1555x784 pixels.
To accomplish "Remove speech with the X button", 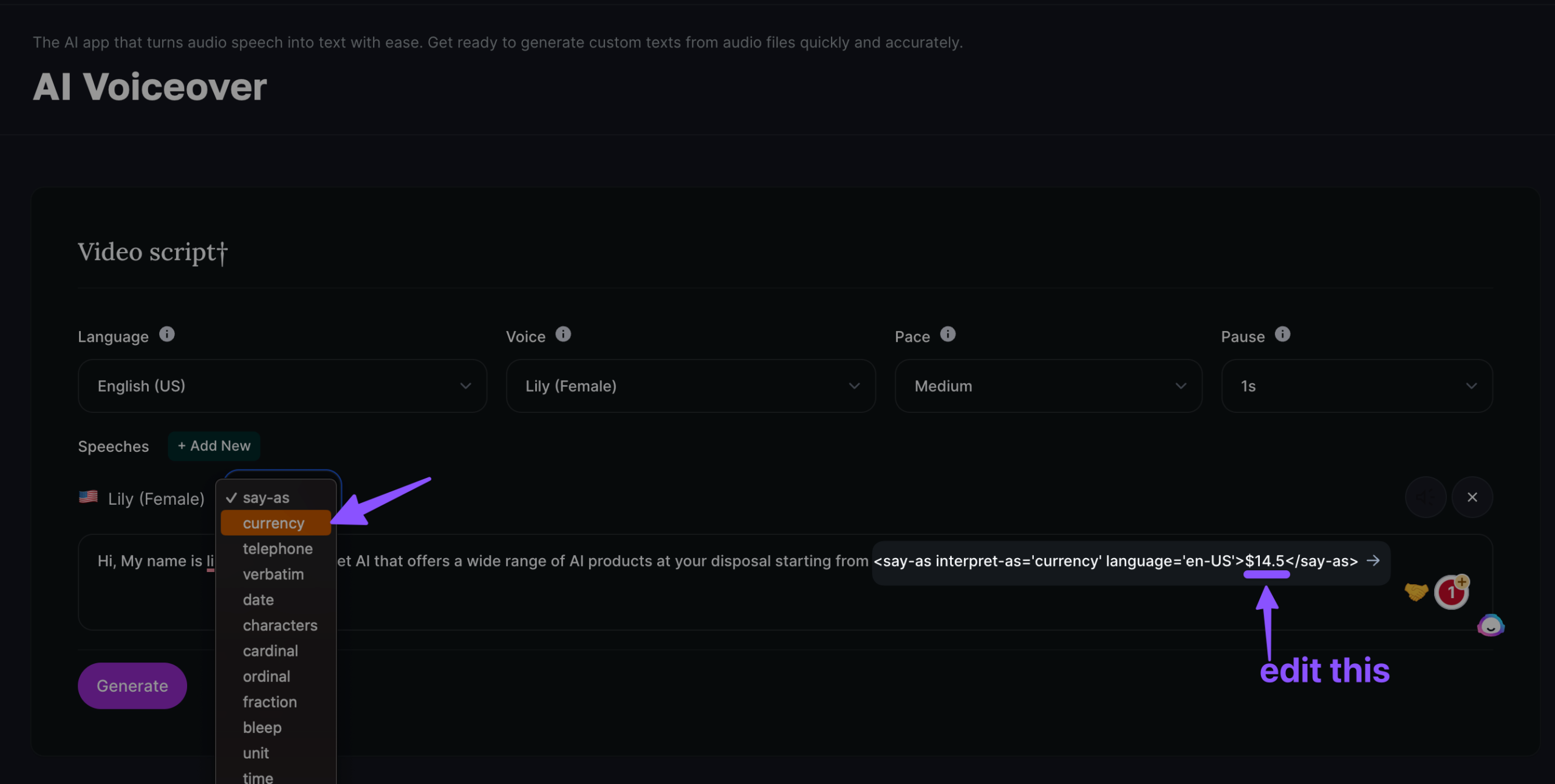I will 1472,497.
